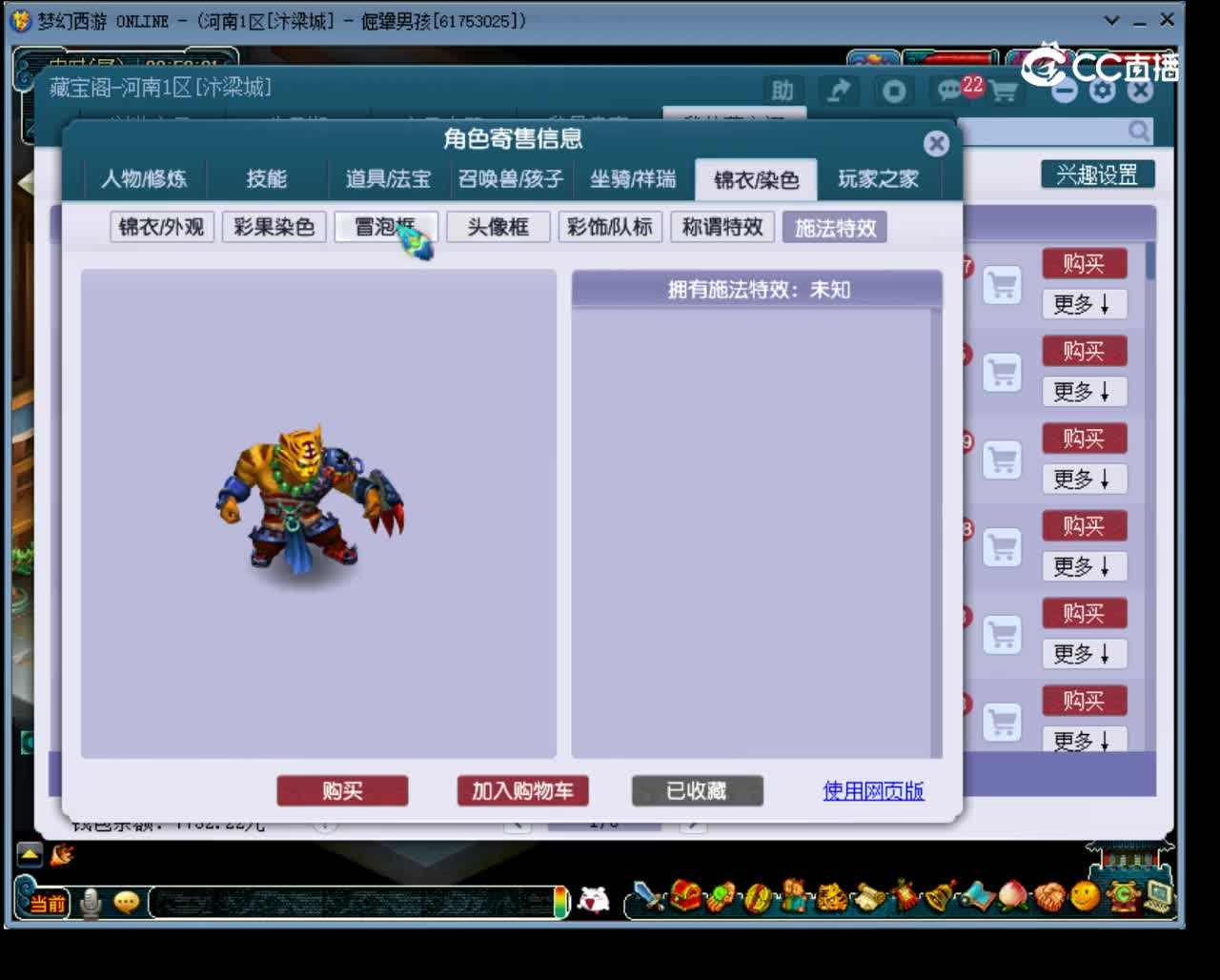The image size is (1220, 980).
Task: Click the red tassel flag icon
Action: (x=905, y=897)
